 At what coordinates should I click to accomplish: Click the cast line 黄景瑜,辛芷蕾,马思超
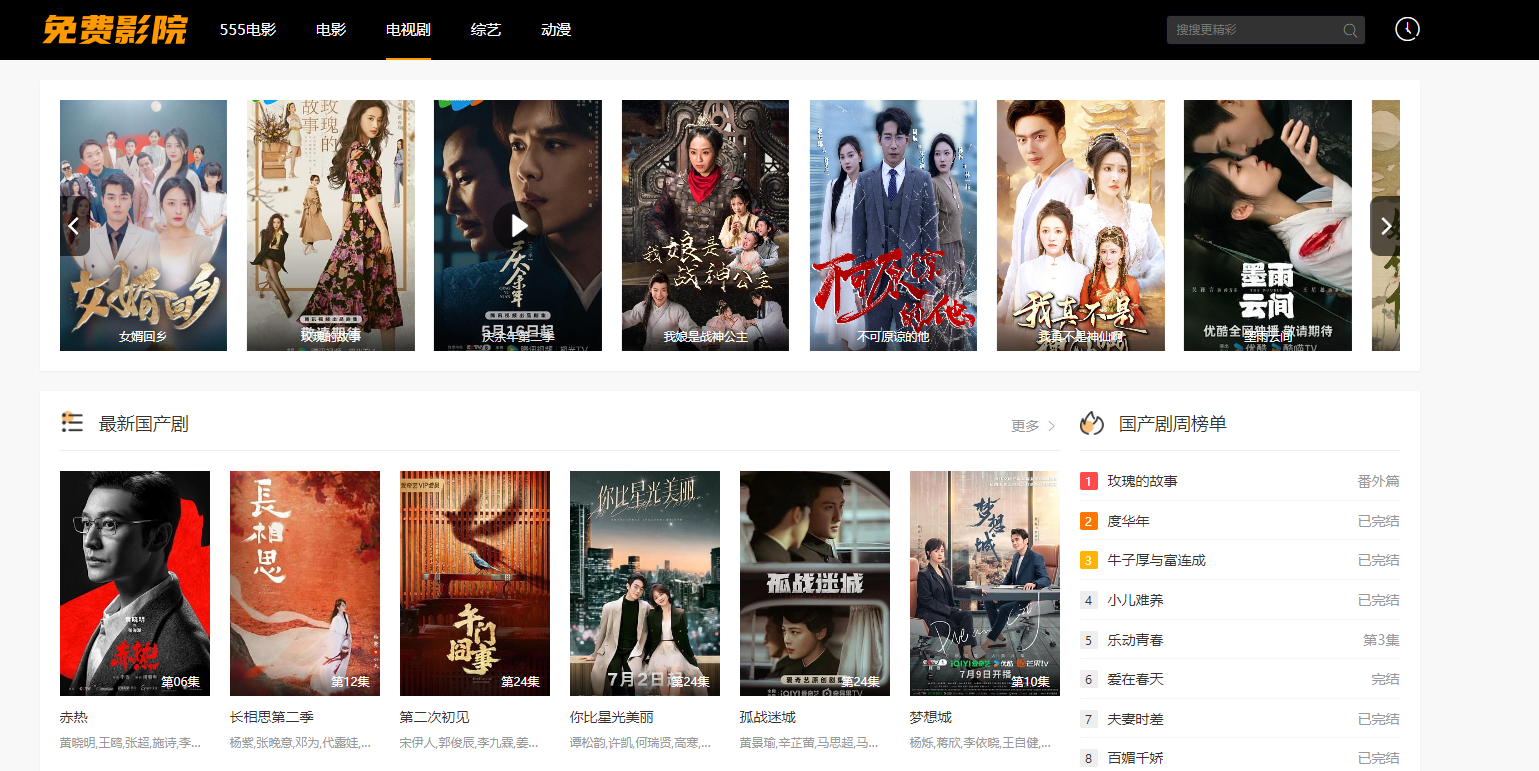pos(811,743)
